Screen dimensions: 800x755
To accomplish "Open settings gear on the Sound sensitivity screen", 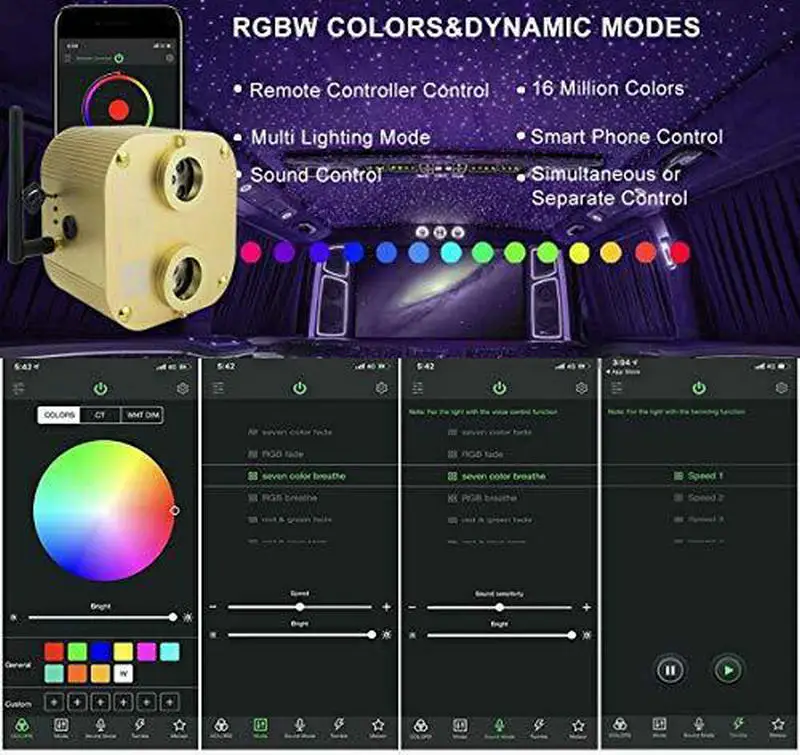I will [581, 388].
